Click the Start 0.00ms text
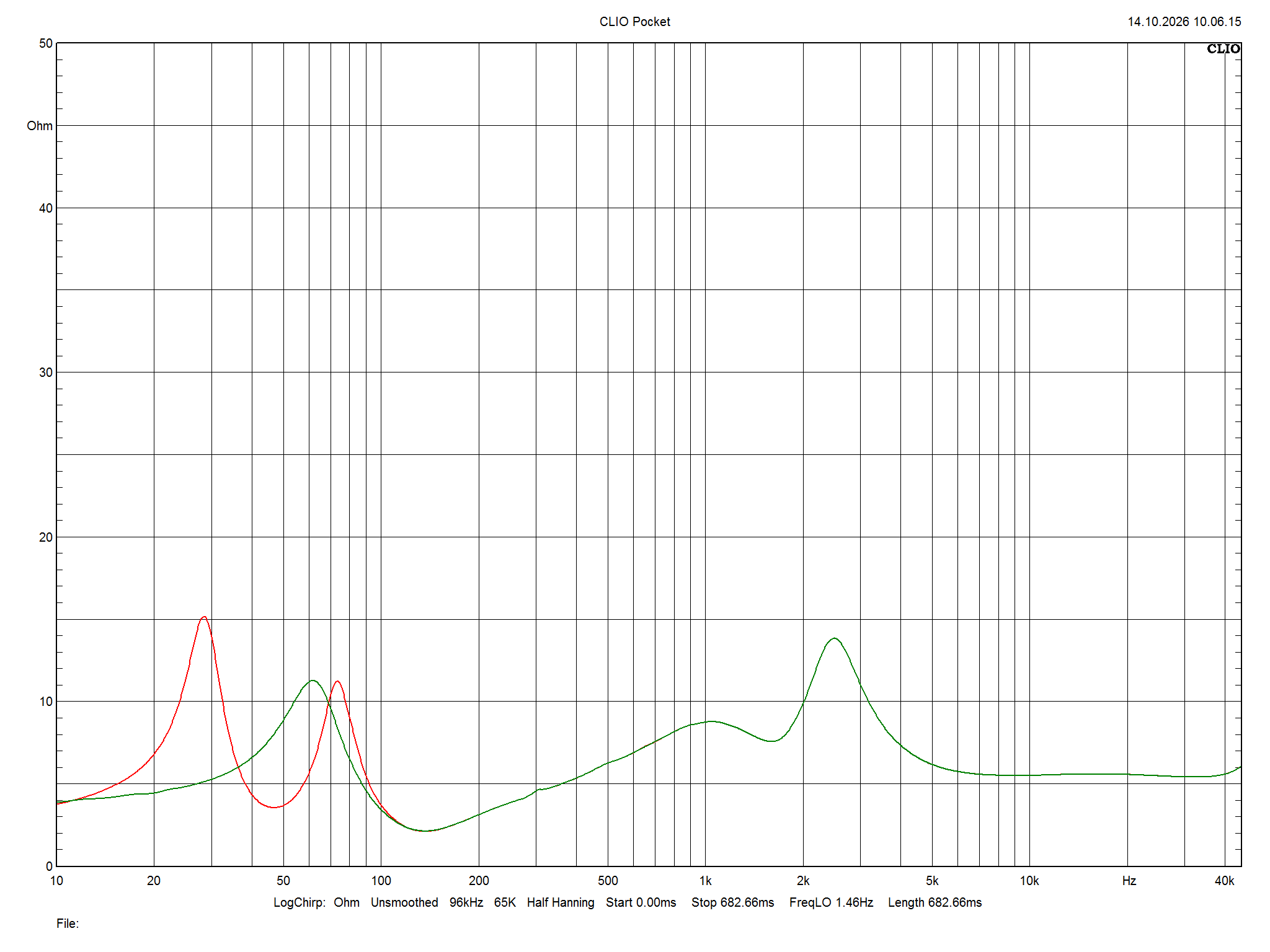This screenshot has height=952, width=1270. tap(641, 902)
